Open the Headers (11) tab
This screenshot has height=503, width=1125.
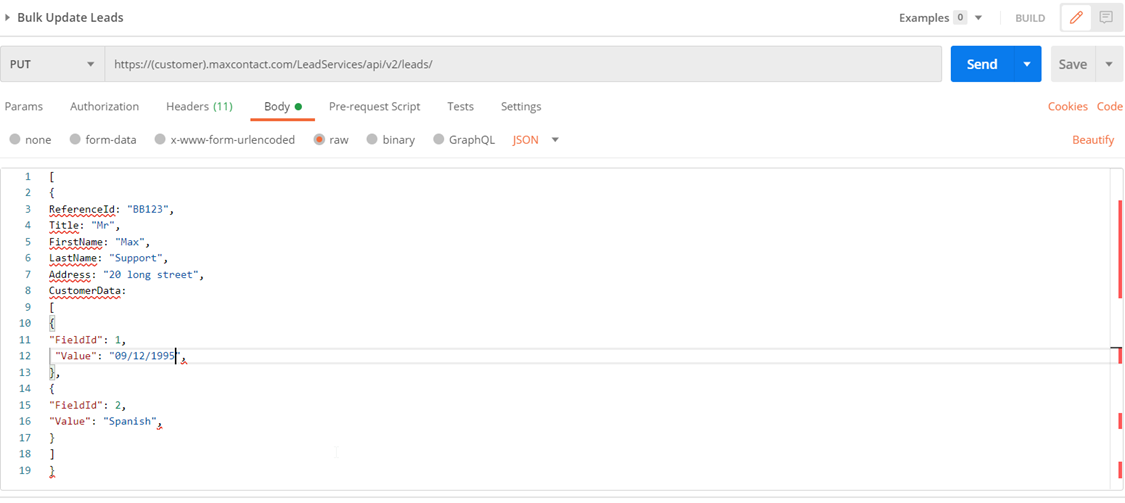click(199, 106)
